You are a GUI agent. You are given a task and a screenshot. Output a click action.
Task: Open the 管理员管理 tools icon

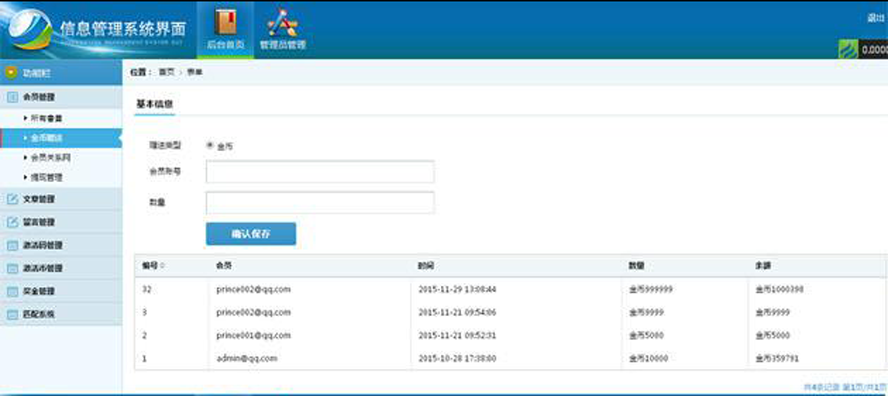pos(283,22)
